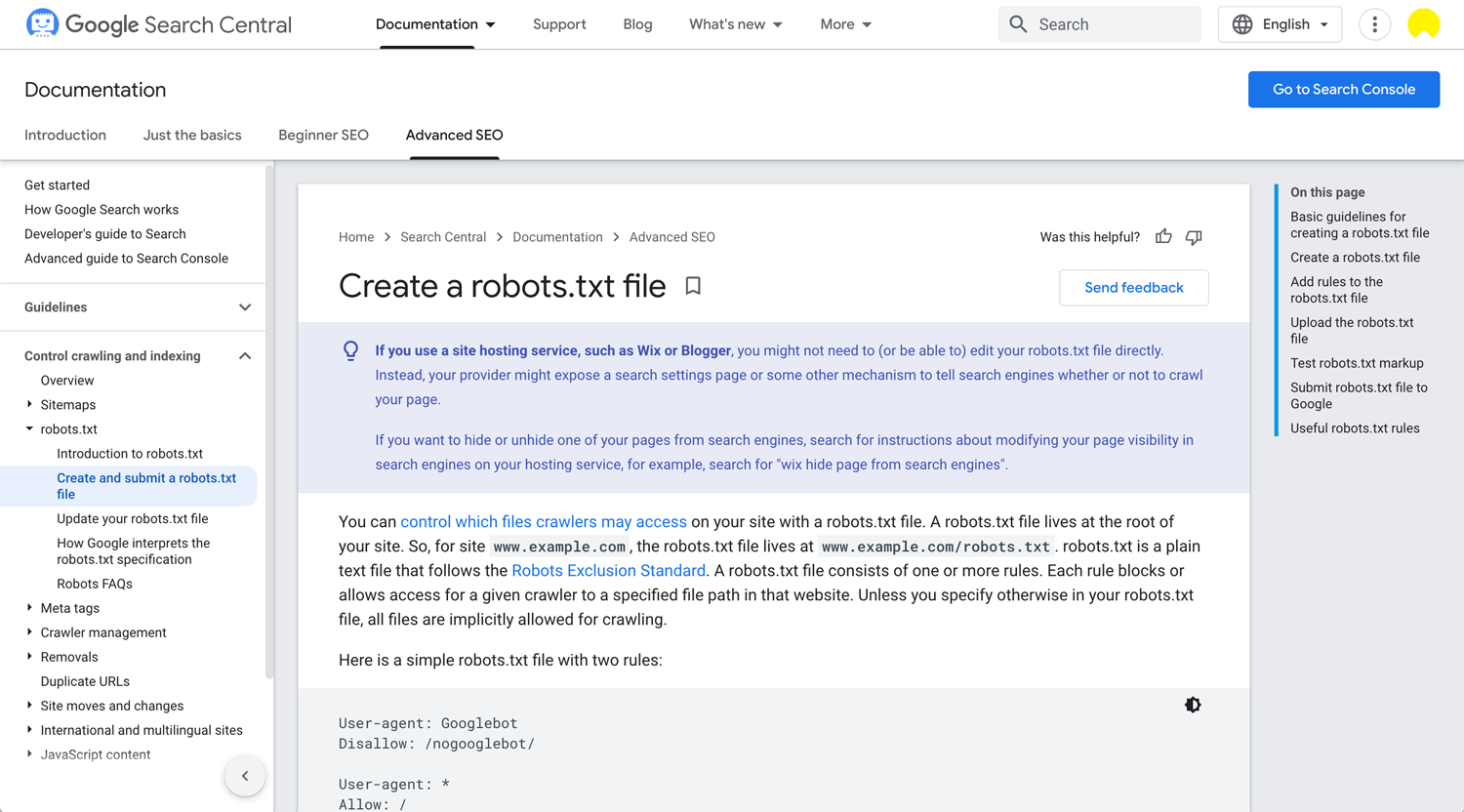Click the globe language icon
The height and width of the screenshot is (812, 1464).
(x=1241, y=24)
